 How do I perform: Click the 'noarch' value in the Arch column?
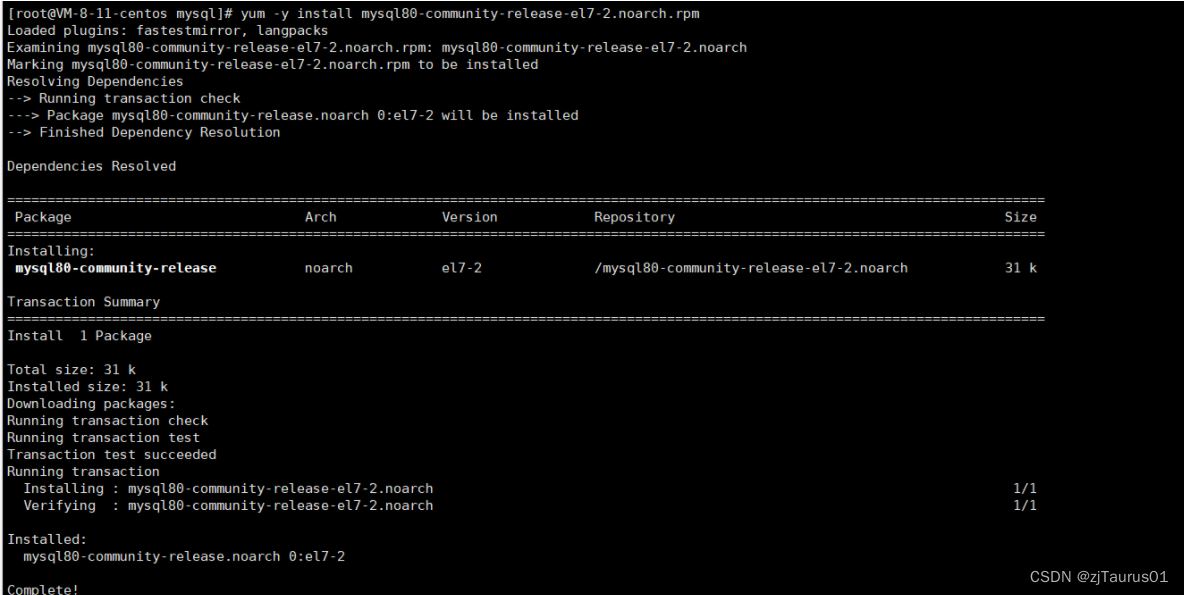tap(328, 268)
